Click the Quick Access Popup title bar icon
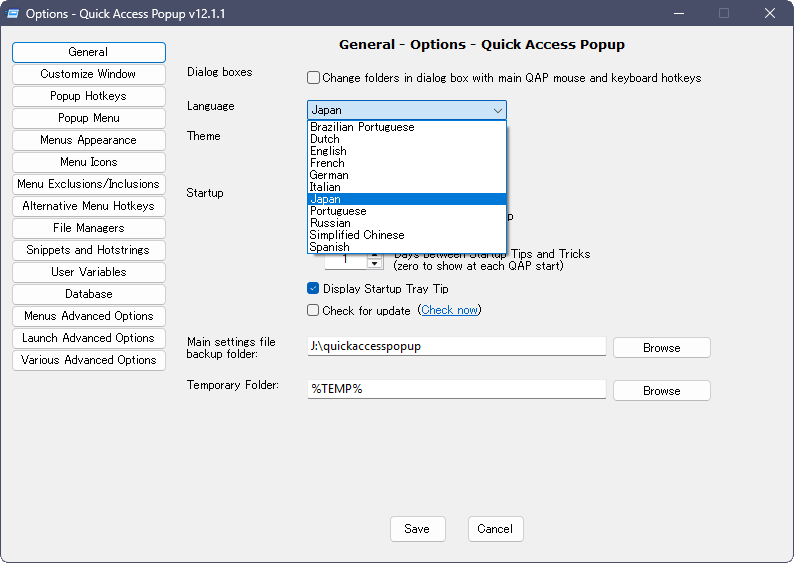 click(12, 13)
